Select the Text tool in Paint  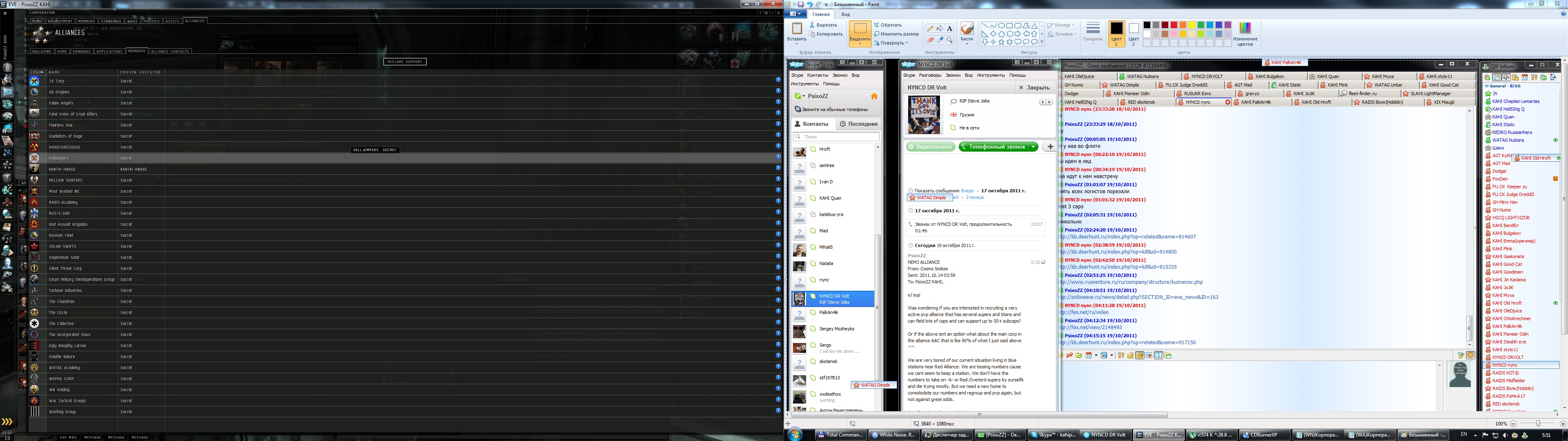click(949, 29)
